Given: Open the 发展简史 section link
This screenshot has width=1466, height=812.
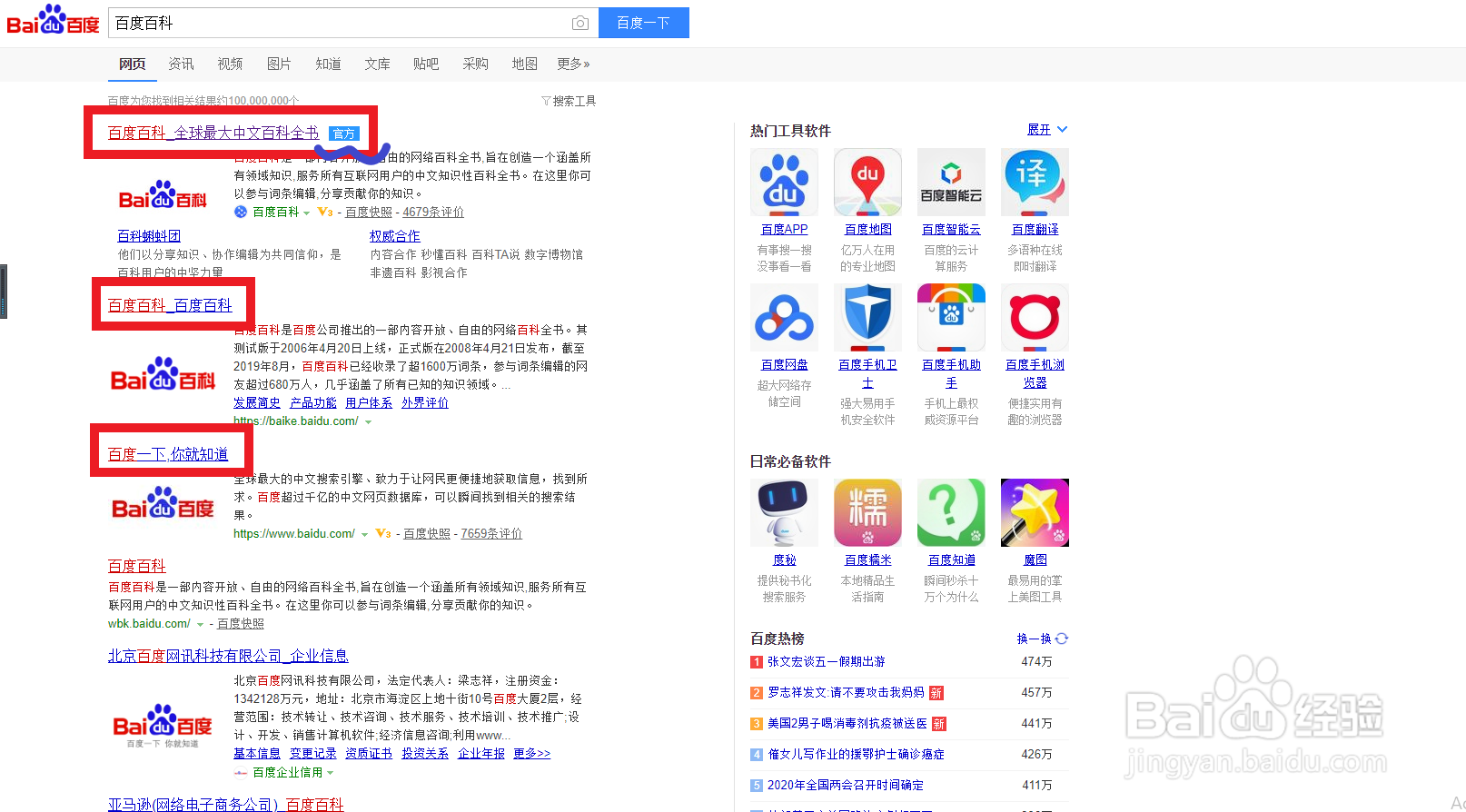Looking at the screenshot, I should click(257, 402).
